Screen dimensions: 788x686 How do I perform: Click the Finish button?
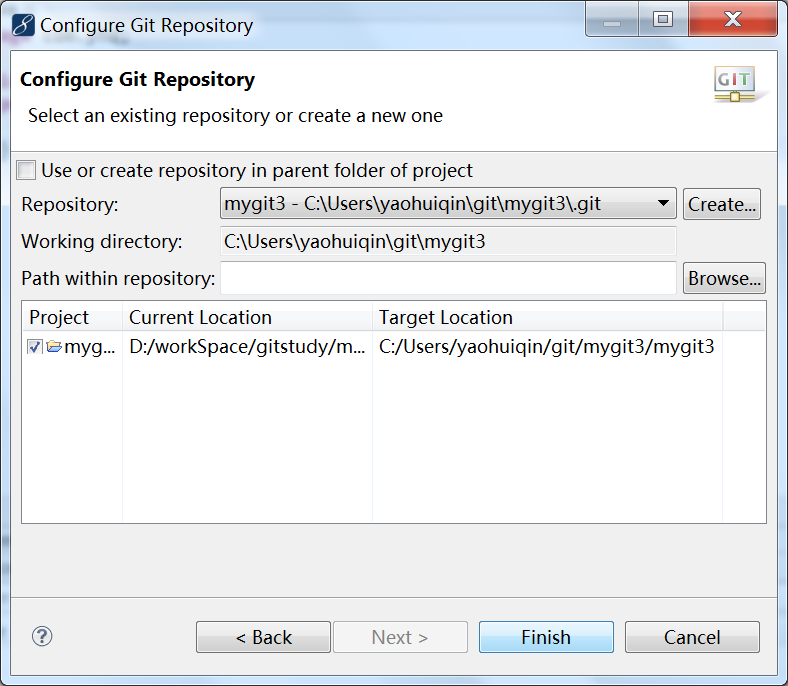point(546,637)
